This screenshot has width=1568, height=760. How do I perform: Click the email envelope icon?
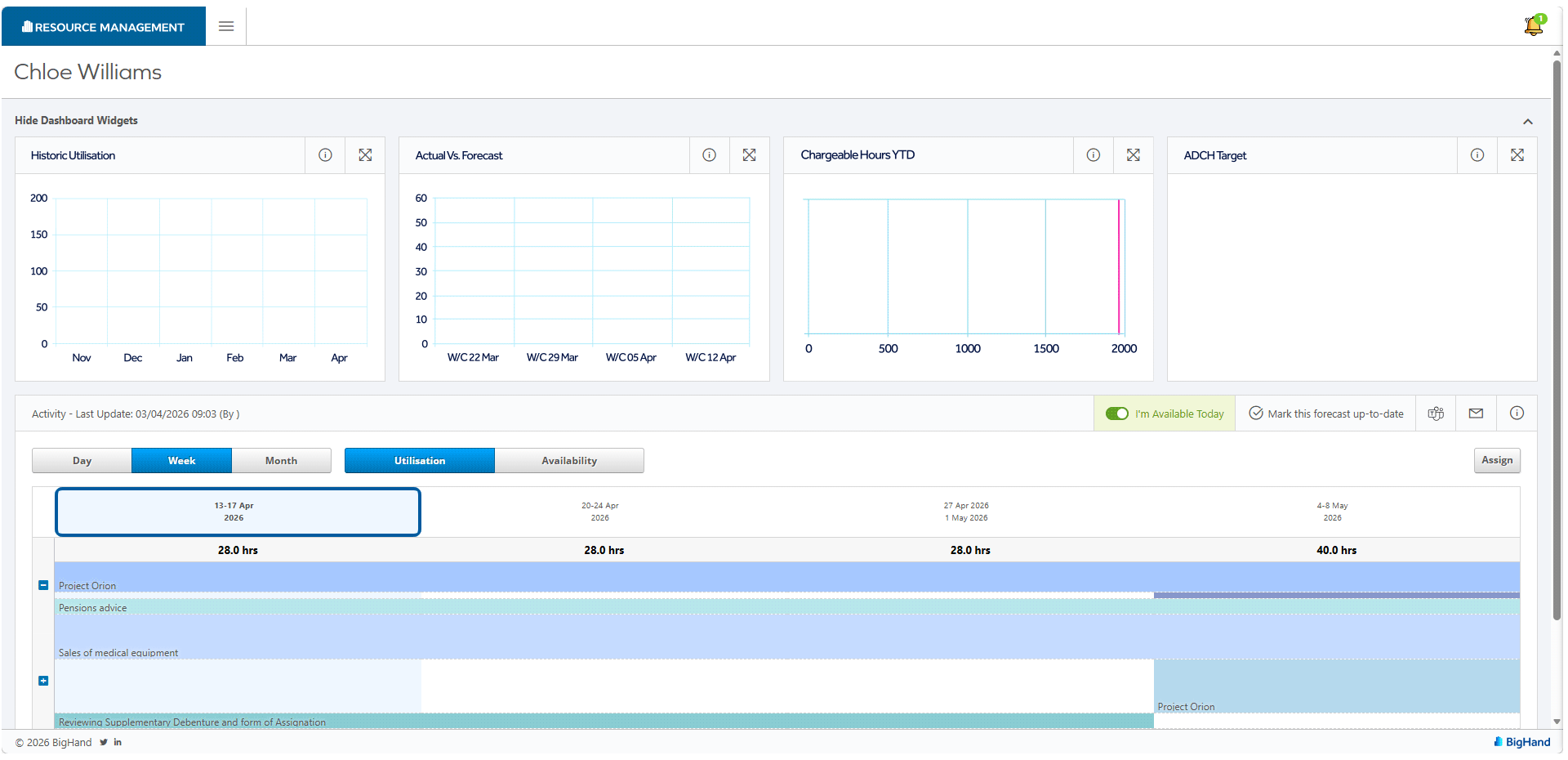1476,414
